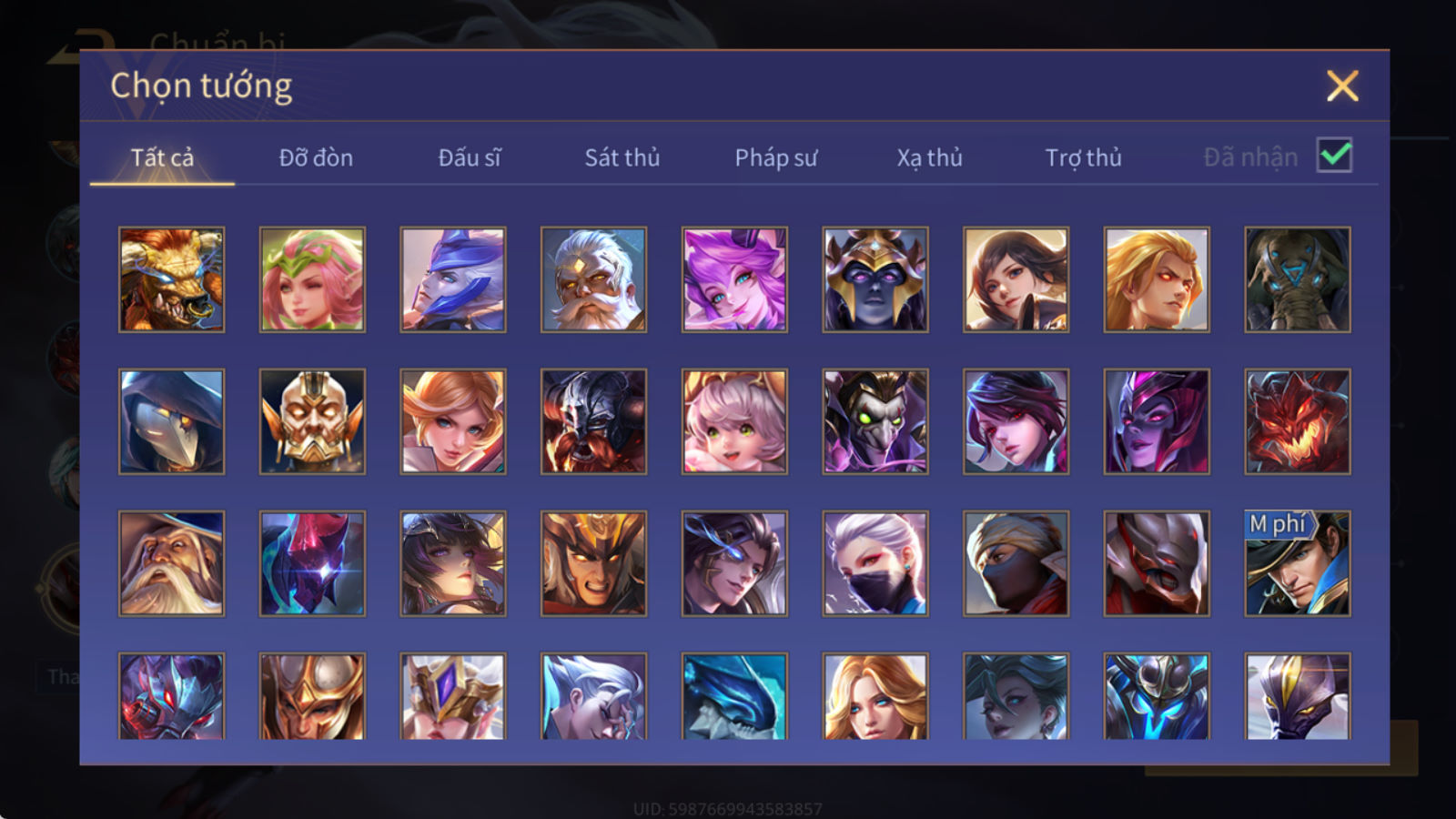The image size is (1456, 819).
Task: Open the Sát thủ tab
Action: click(622, 158)
